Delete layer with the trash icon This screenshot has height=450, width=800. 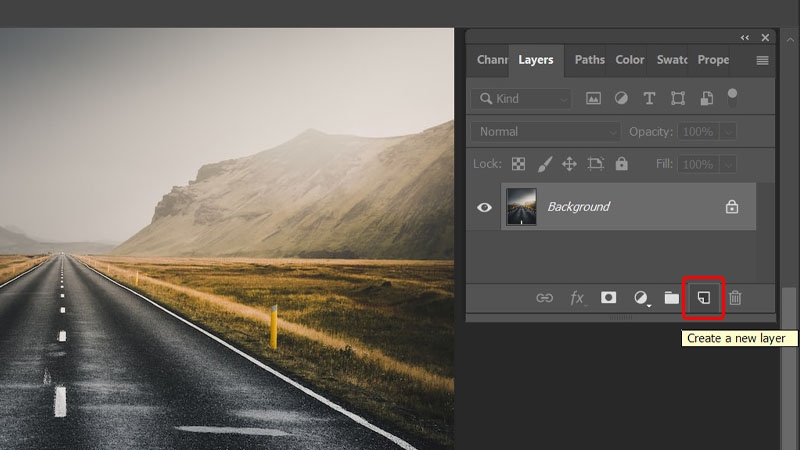tap(735, 298)
